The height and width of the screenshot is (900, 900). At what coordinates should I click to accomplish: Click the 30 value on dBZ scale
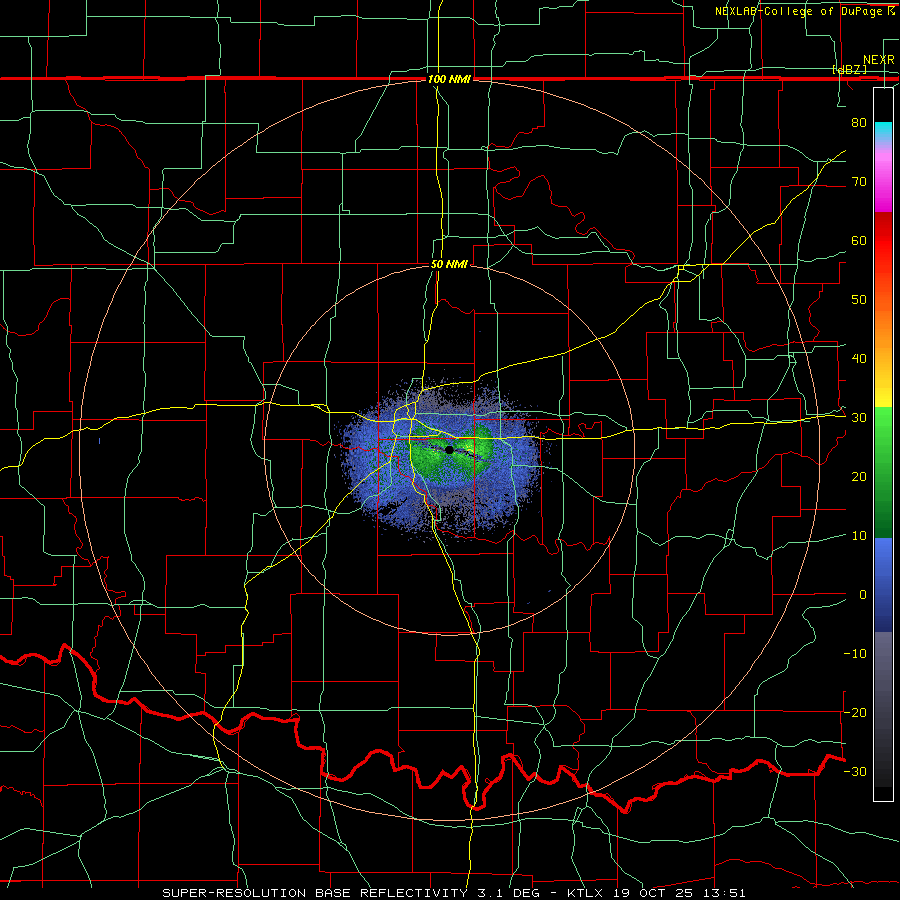point(859,418)
